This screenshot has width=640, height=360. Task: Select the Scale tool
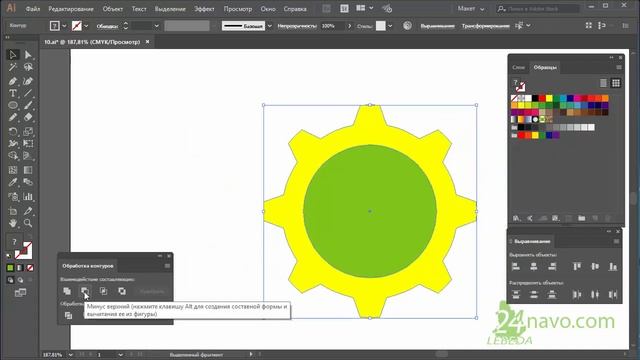pyautogui.click(x=28, y=131)
